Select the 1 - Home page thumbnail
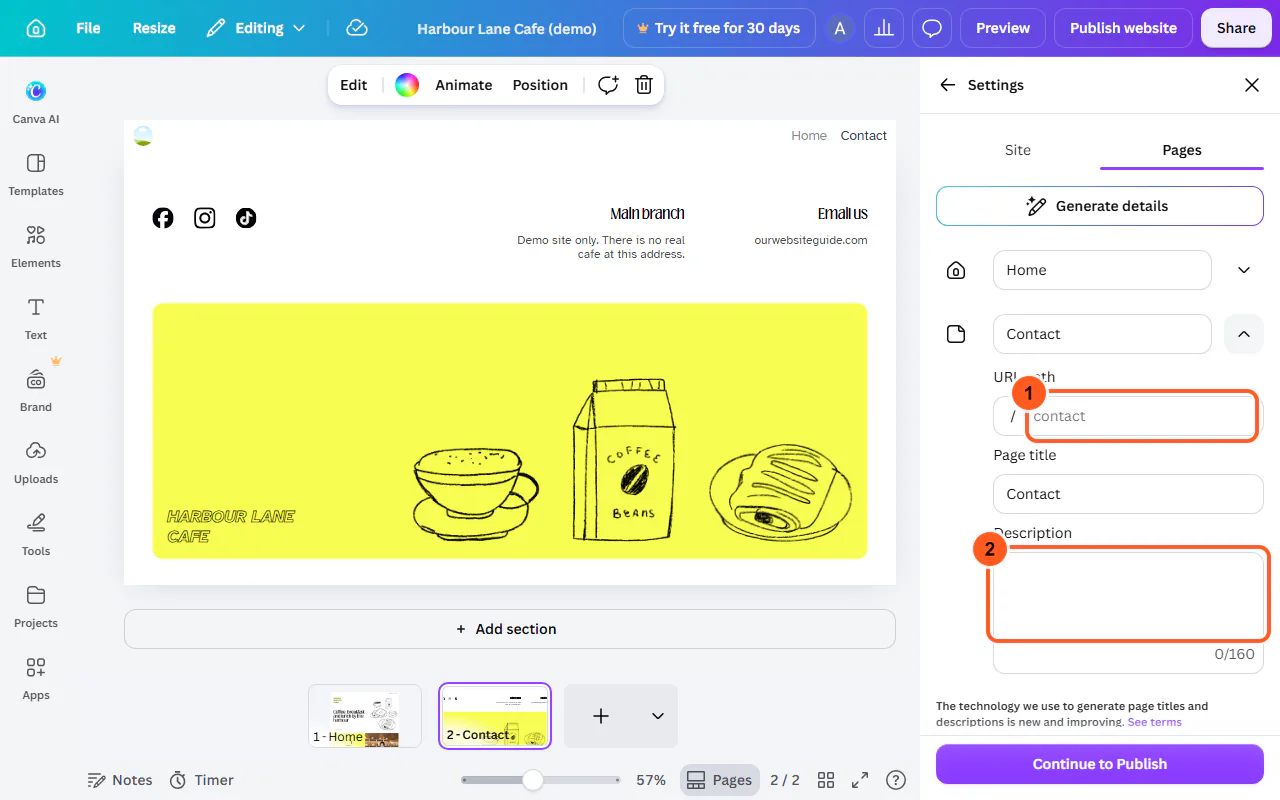This screenshot has width=1280, height=800. (x=365, y=716)
